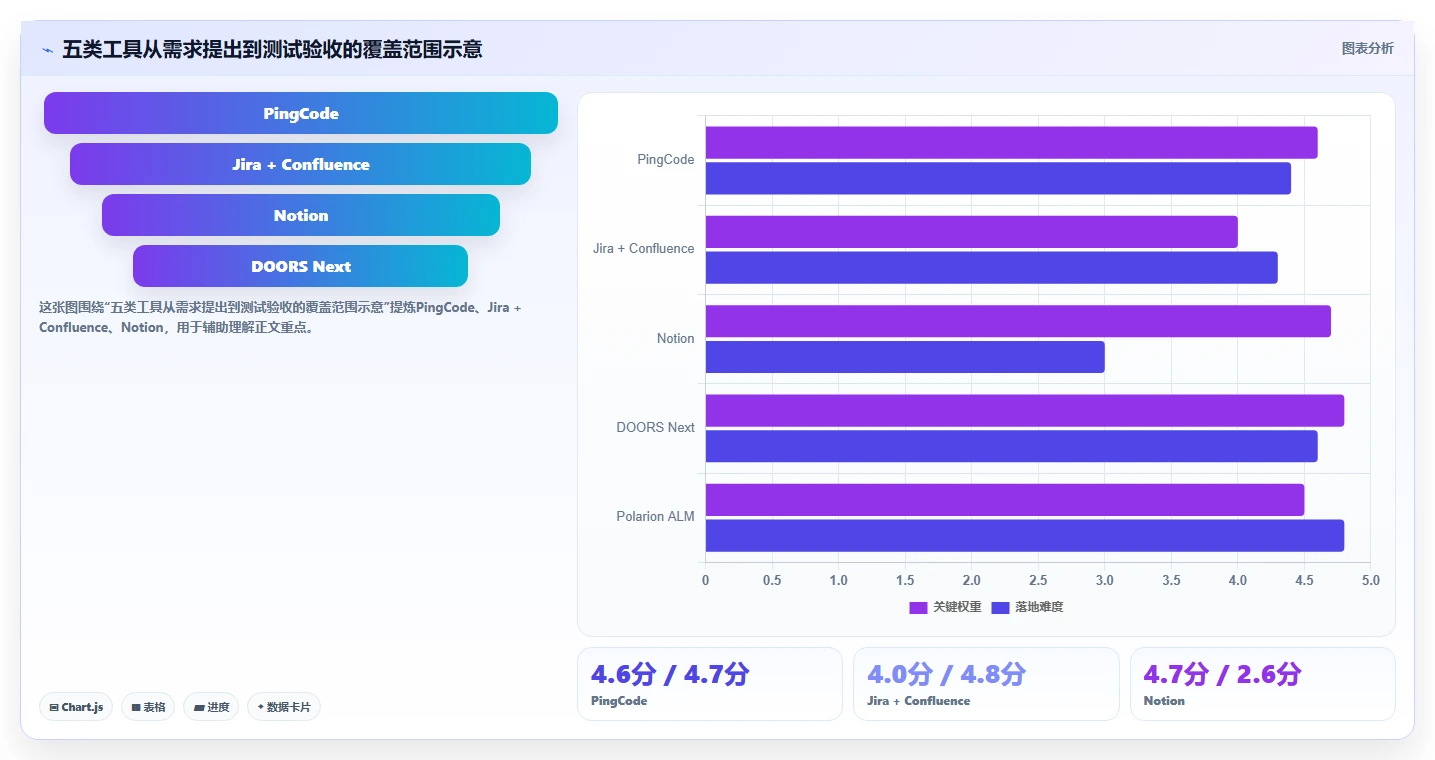This screenshot has width=1435, height=760.
Task: Click Notion's blue 落地难度 bar
Action: tap(905, 357)
